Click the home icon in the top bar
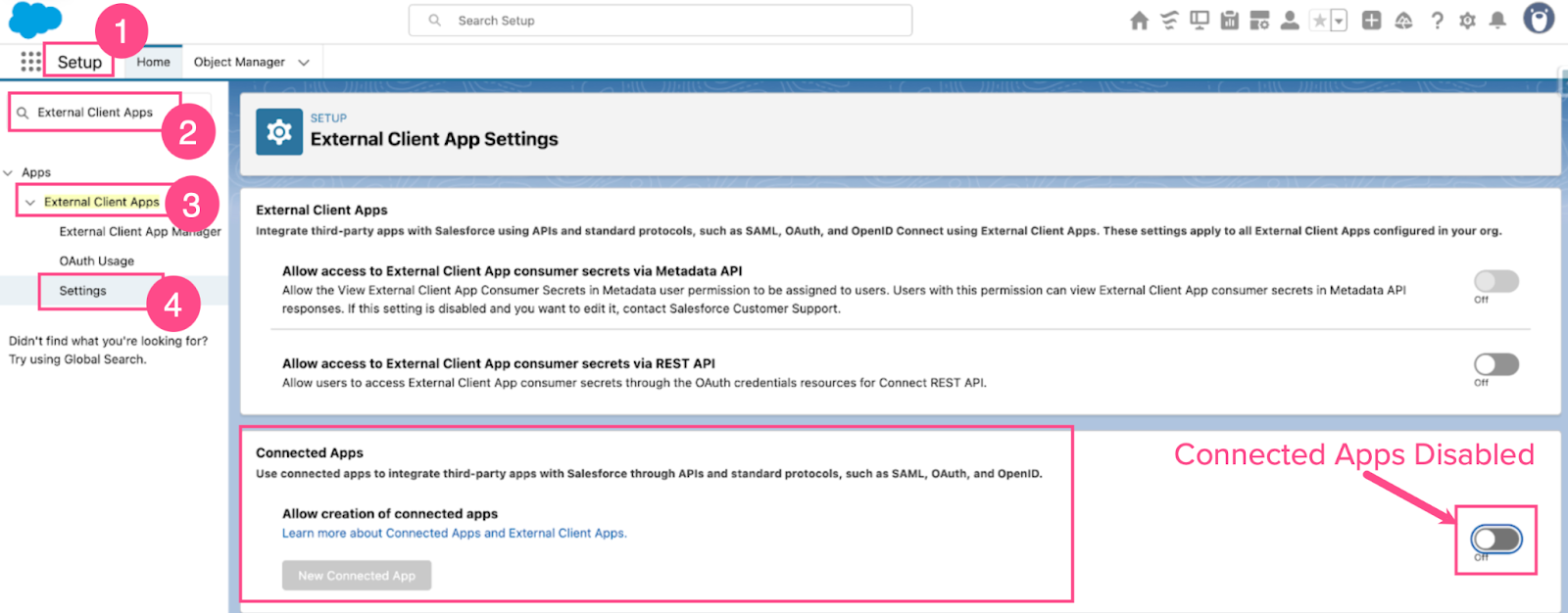 1139,21
